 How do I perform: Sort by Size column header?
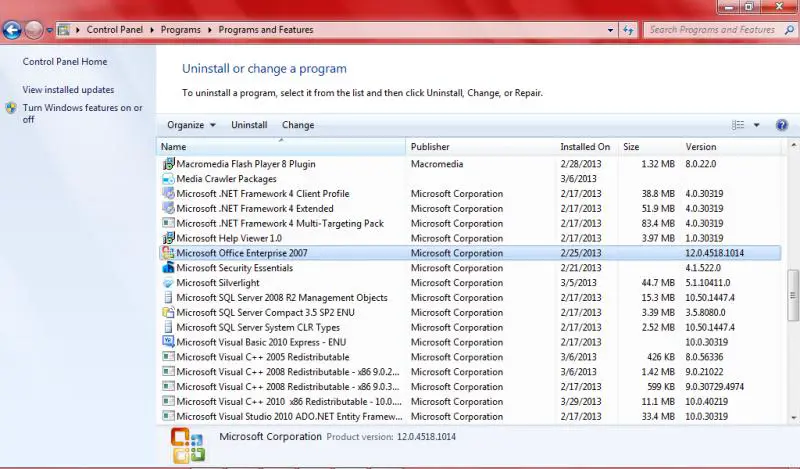(649, 147)
